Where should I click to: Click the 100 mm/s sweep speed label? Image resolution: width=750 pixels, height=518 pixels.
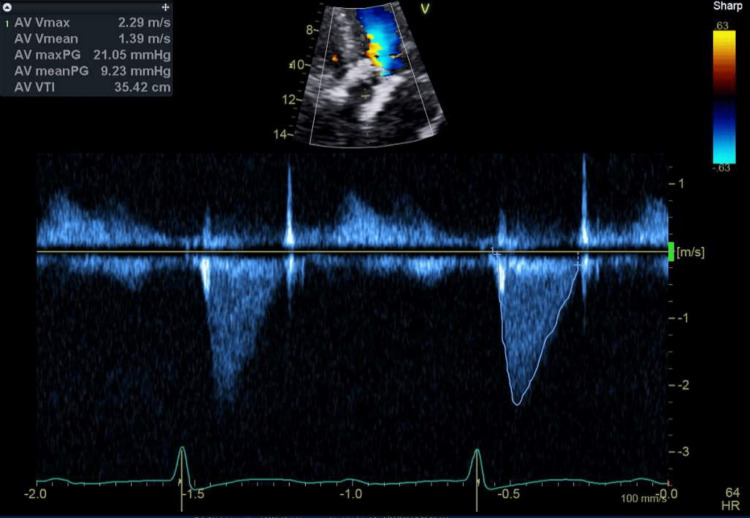click(x=642, y=499)
